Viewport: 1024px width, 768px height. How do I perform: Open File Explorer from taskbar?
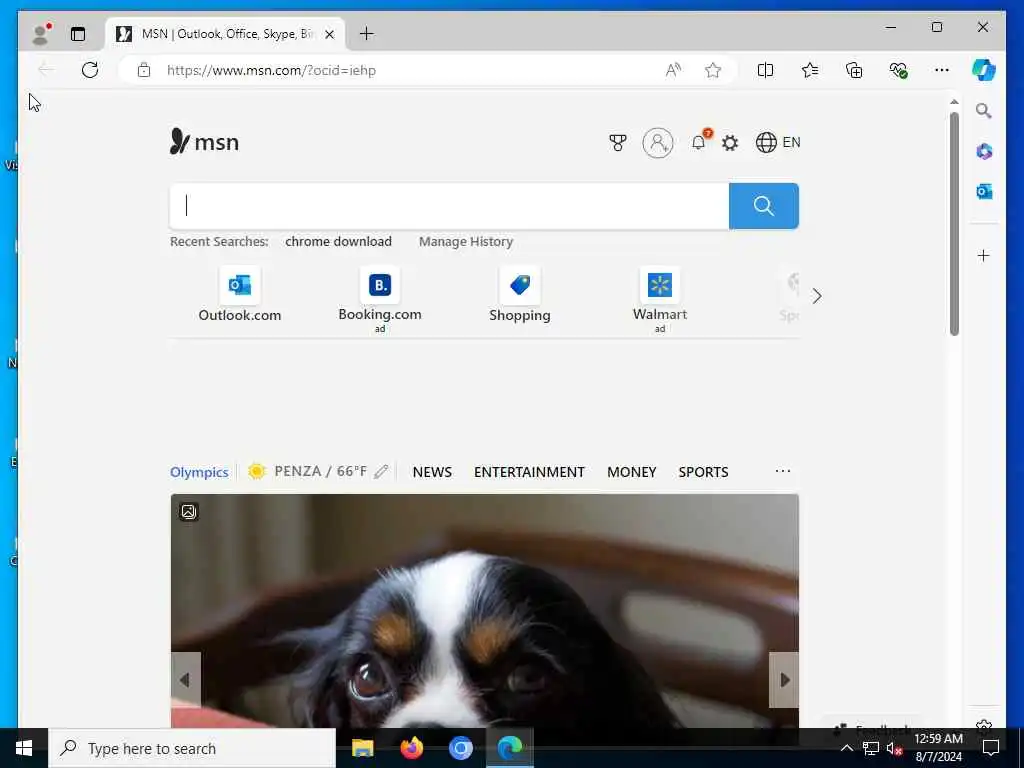tap(362, 748)
